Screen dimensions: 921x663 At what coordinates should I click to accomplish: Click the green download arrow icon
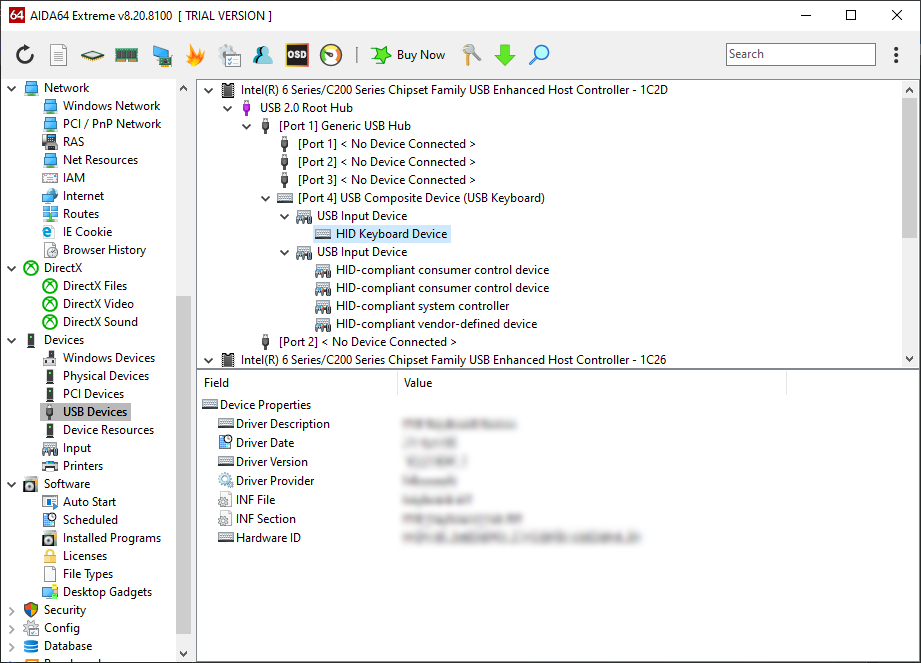505,55
